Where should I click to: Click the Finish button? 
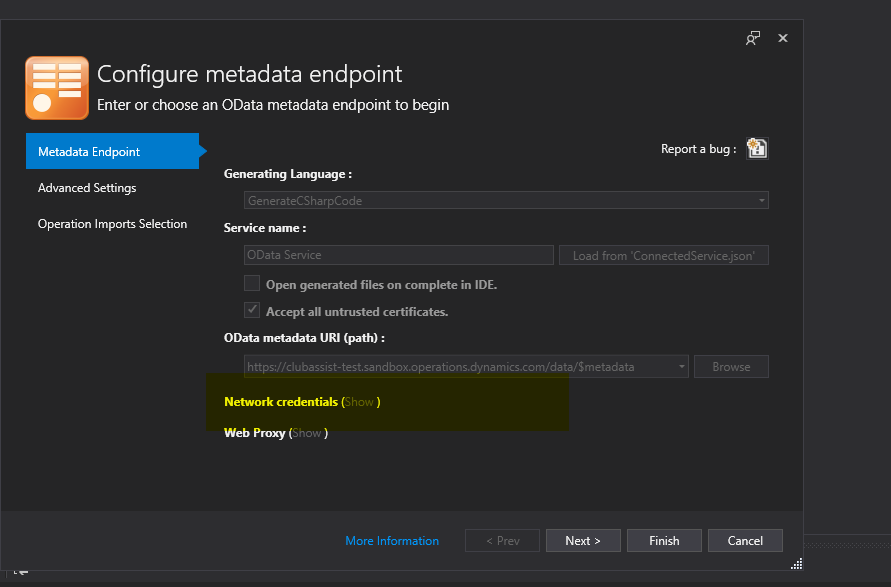coord(664,540)
